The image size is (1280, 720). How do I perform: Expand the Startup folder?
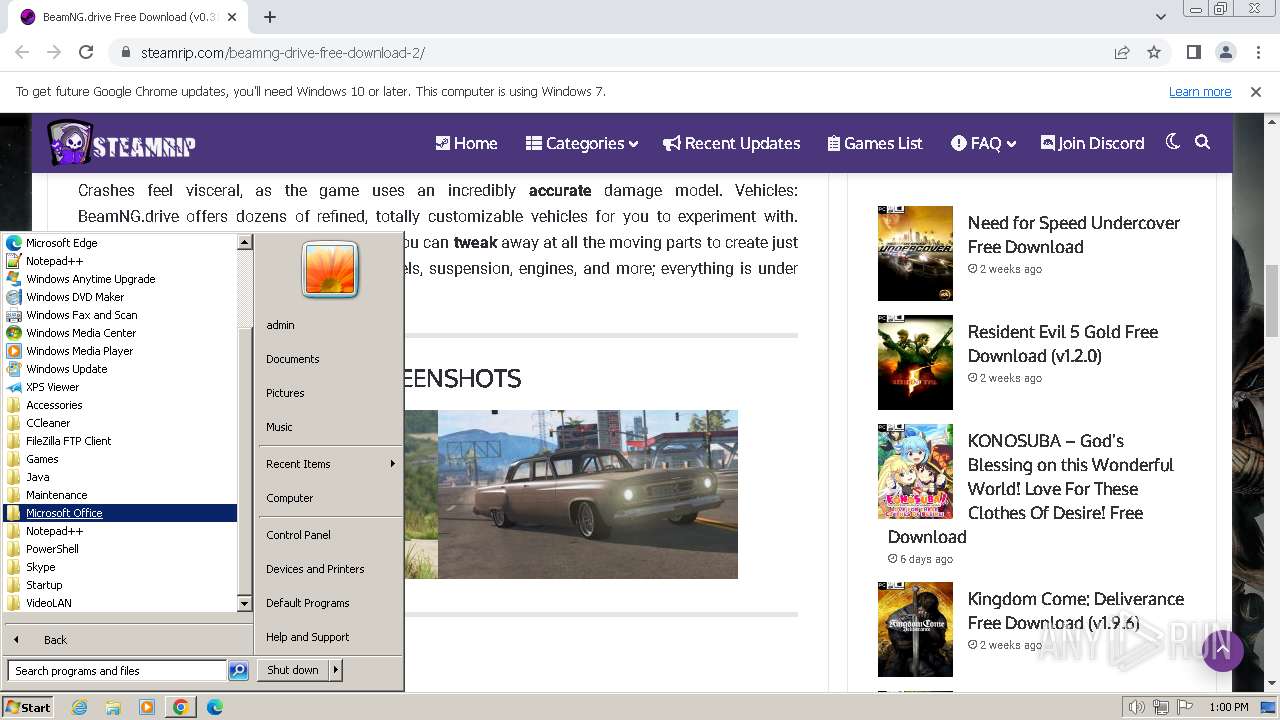coord(120,585)
